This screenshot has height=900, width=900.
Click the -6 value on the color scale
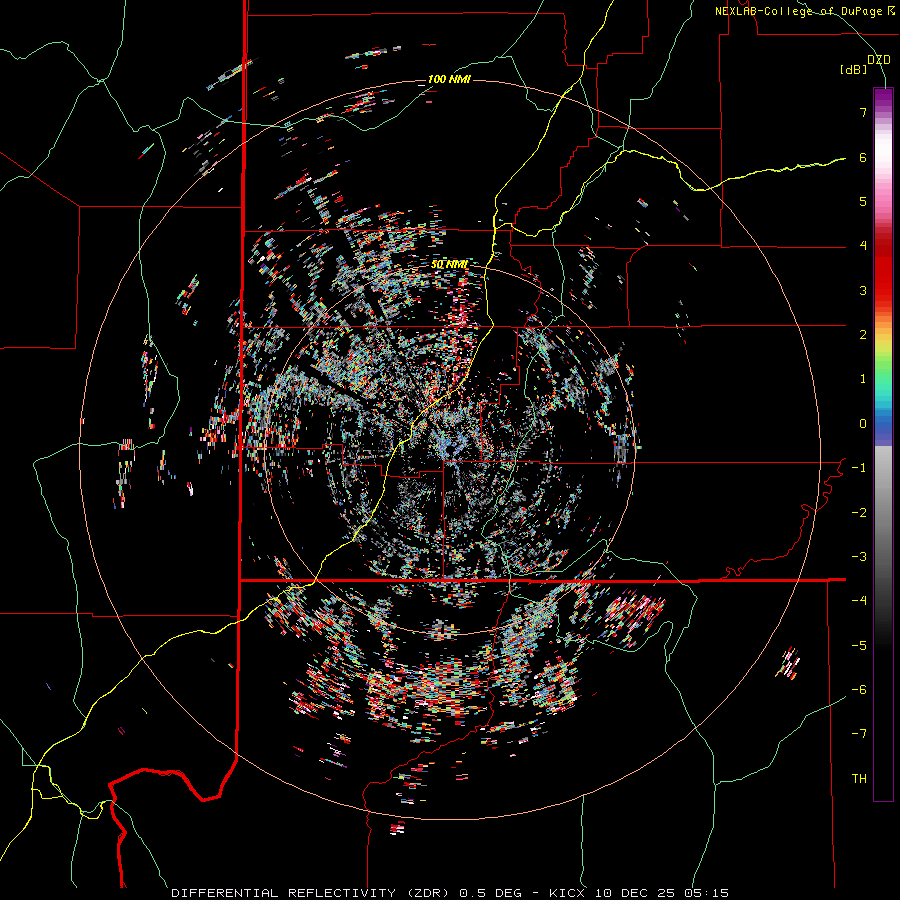(x=859, y=690)
